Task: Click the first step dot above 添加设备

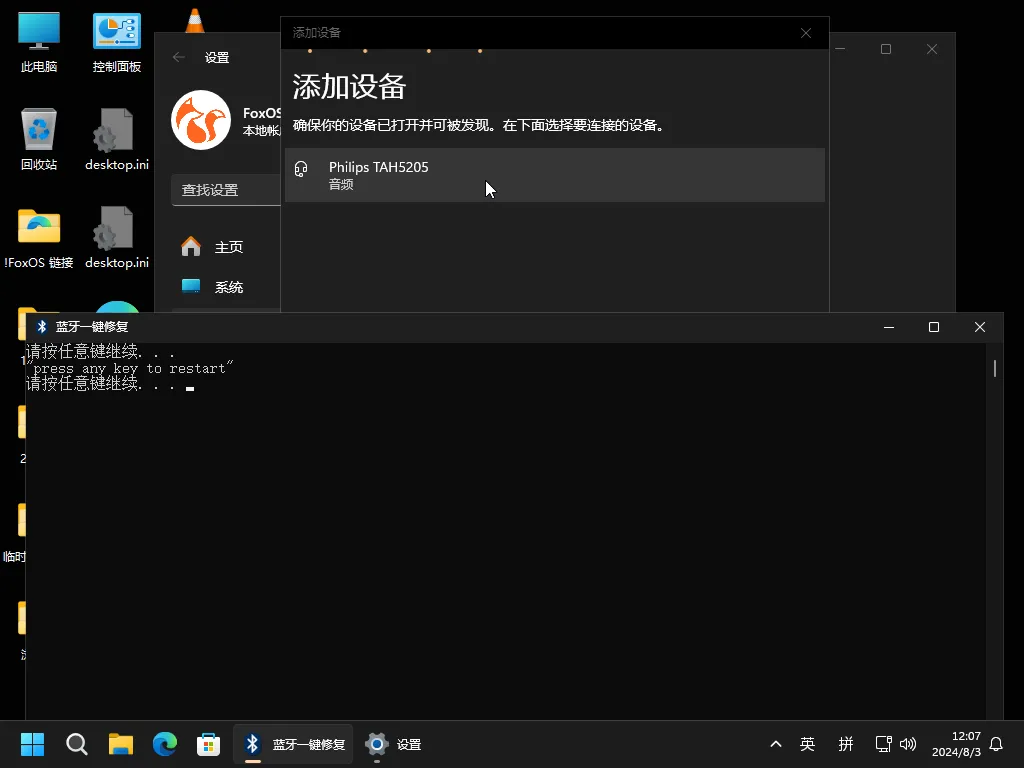Action: pyautogui.click(x=310, y=49)
